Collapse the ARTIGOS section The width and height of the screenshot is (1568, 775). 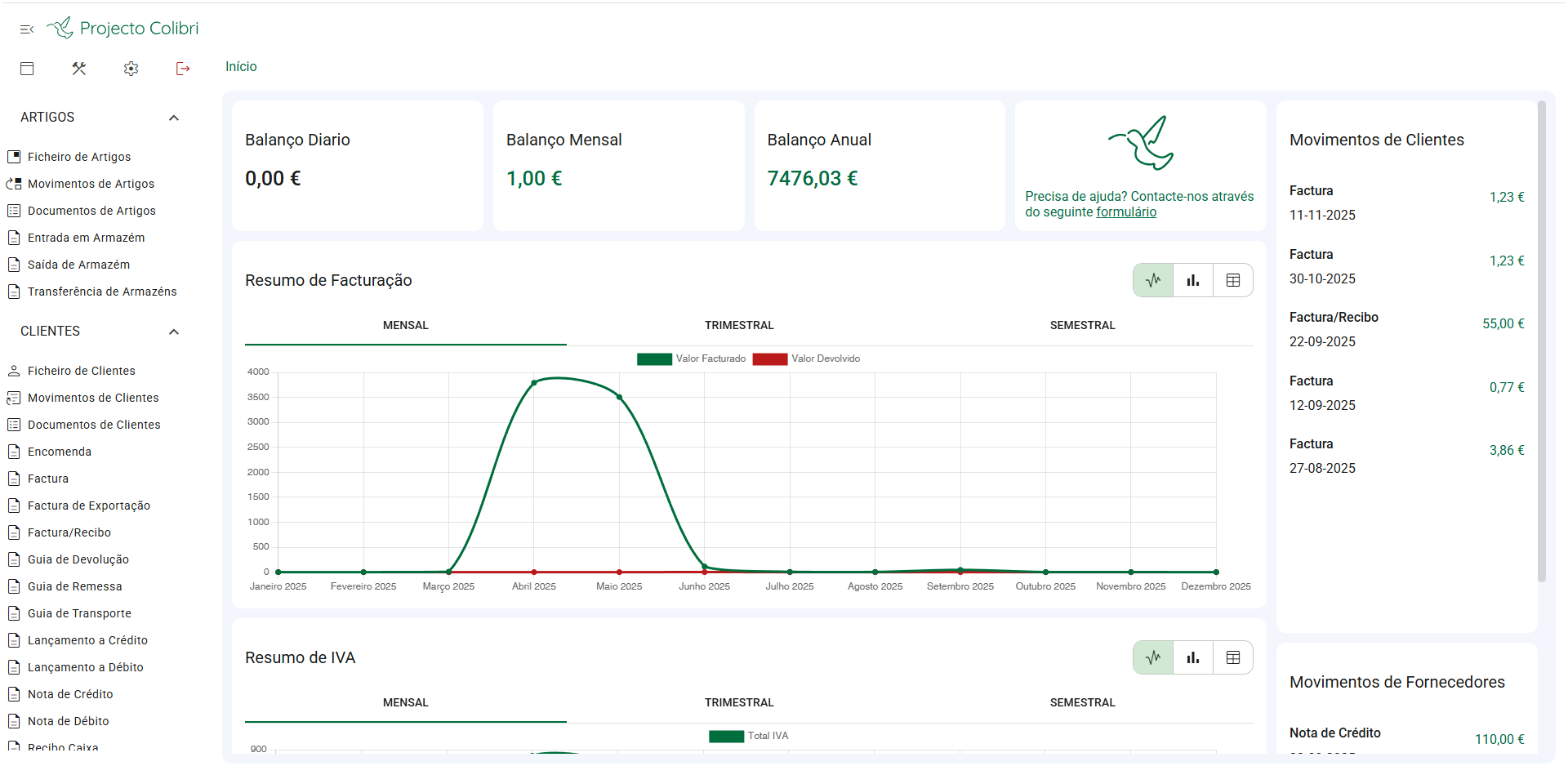(174, 118)
